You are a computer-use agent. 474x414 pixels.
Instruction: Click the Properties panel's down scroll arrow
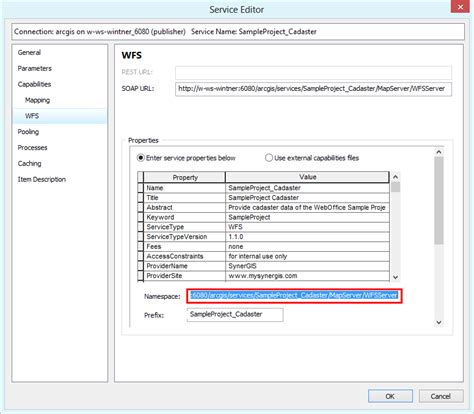439,322
